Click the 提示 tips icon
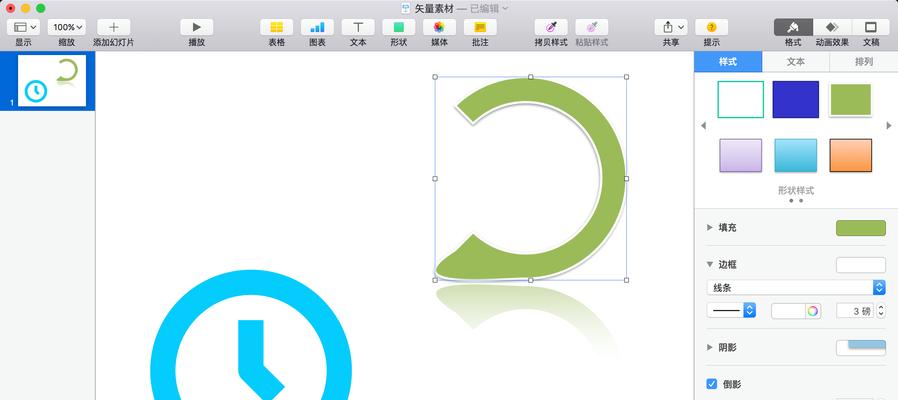898x400 pixels. (x=711, y=27)
